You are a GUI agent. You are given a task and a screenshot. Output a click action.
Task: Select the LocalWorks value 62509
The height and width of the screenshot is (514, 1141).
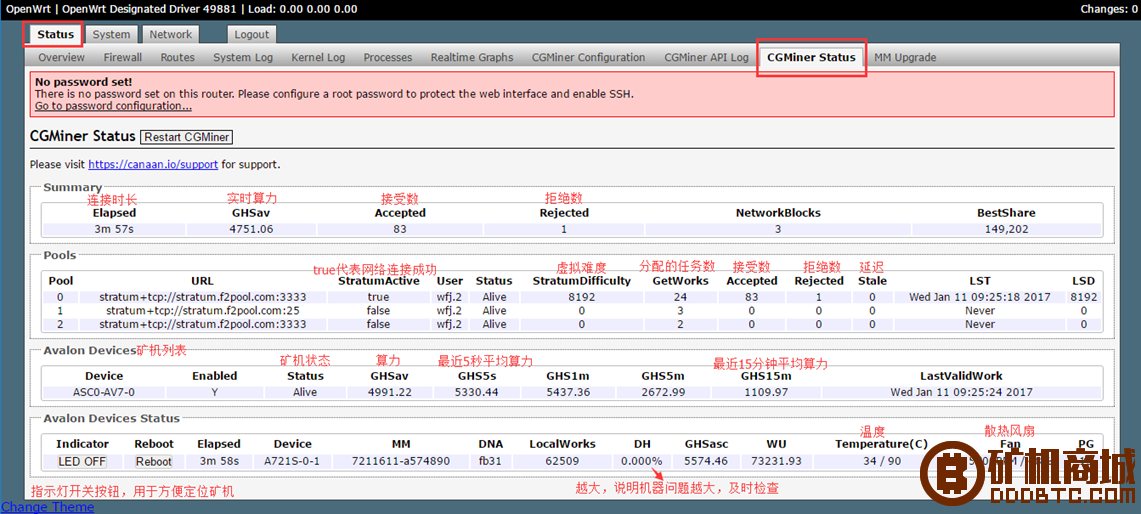[x=562, y=462]
